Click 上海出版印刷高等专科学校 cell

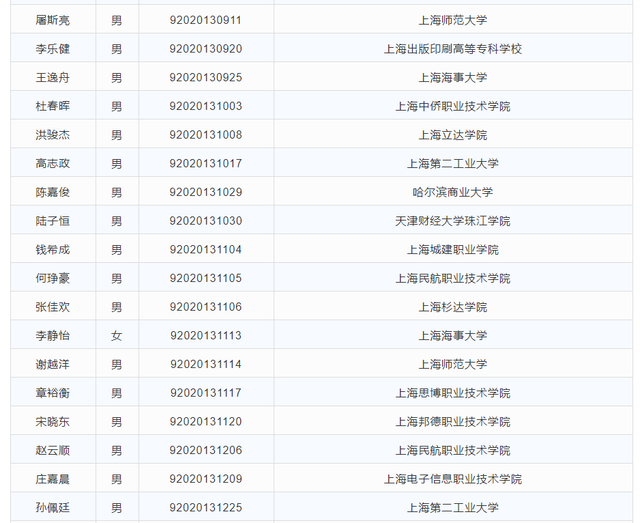click(x=453, y=49)
